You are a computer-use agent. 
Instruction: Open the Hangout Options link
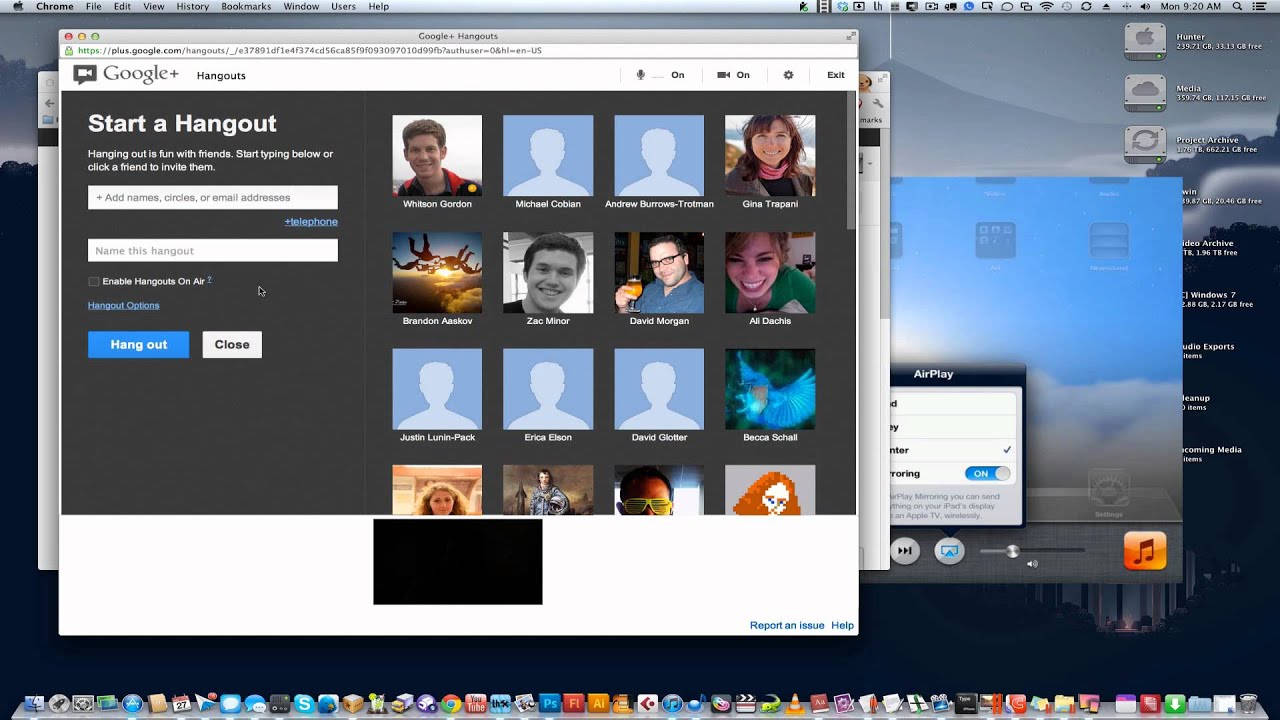click(x=123, y=305)
